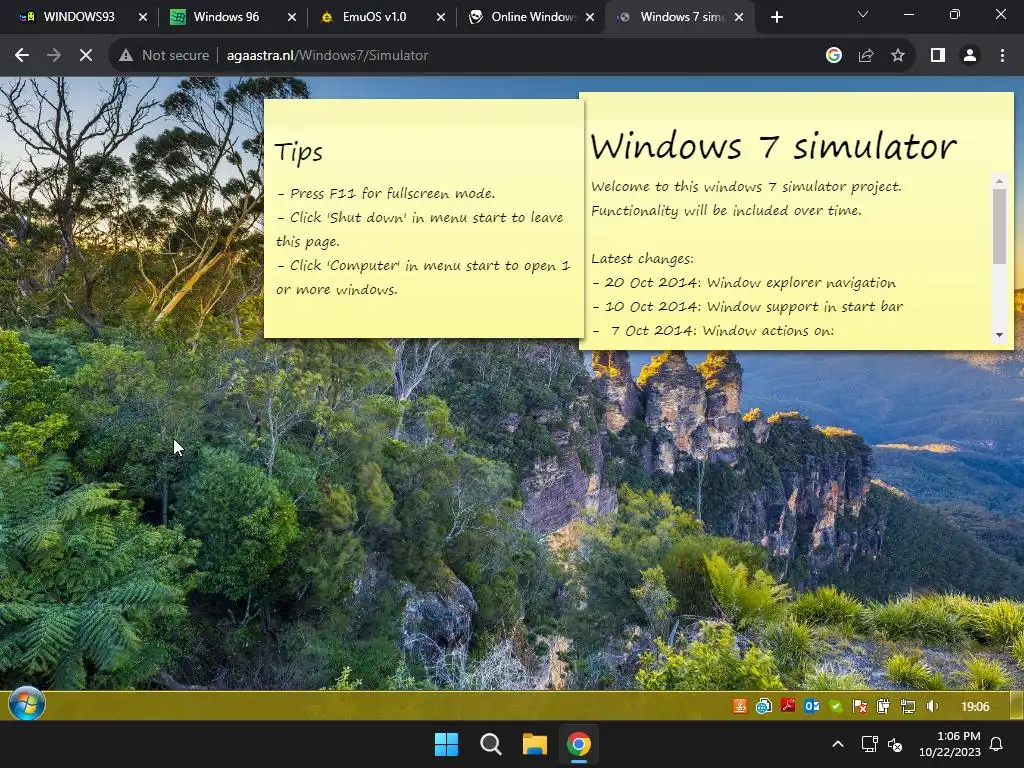This screenshot has height=768, width=1024.
Task: Open the Windows 11 Start menu
Action: click(447, 744)
